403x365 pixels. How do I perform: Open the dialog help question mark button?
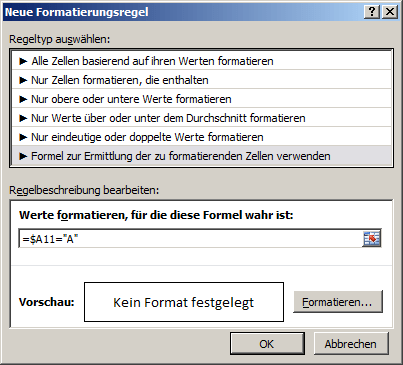point(372,12)
